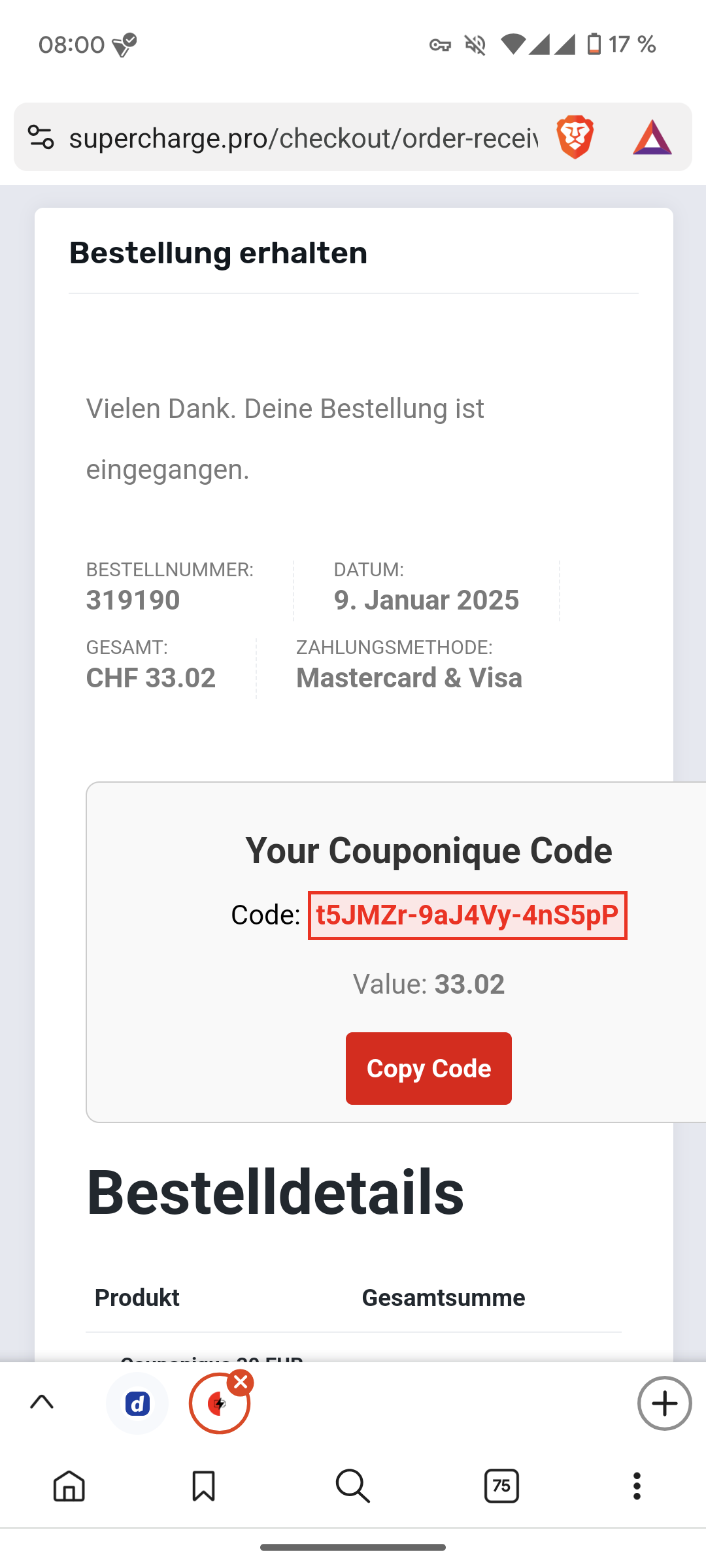
Task: Close the active supercharge tab
Action: coord(241,1382)
